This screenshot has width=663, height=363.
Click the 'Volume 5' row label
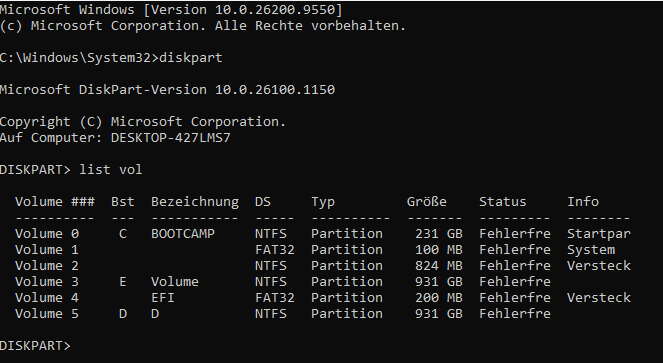coord(47,314)
